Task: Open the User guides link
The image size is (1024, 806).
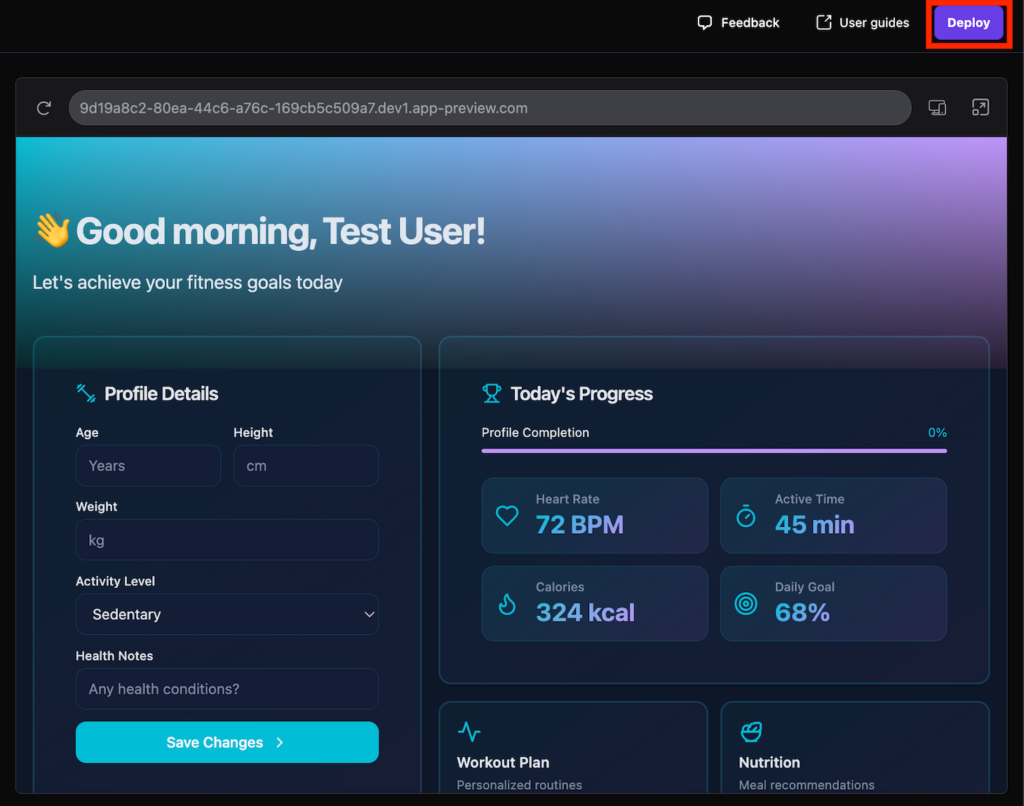Action: pyautogui.click(x=862, y=23)
